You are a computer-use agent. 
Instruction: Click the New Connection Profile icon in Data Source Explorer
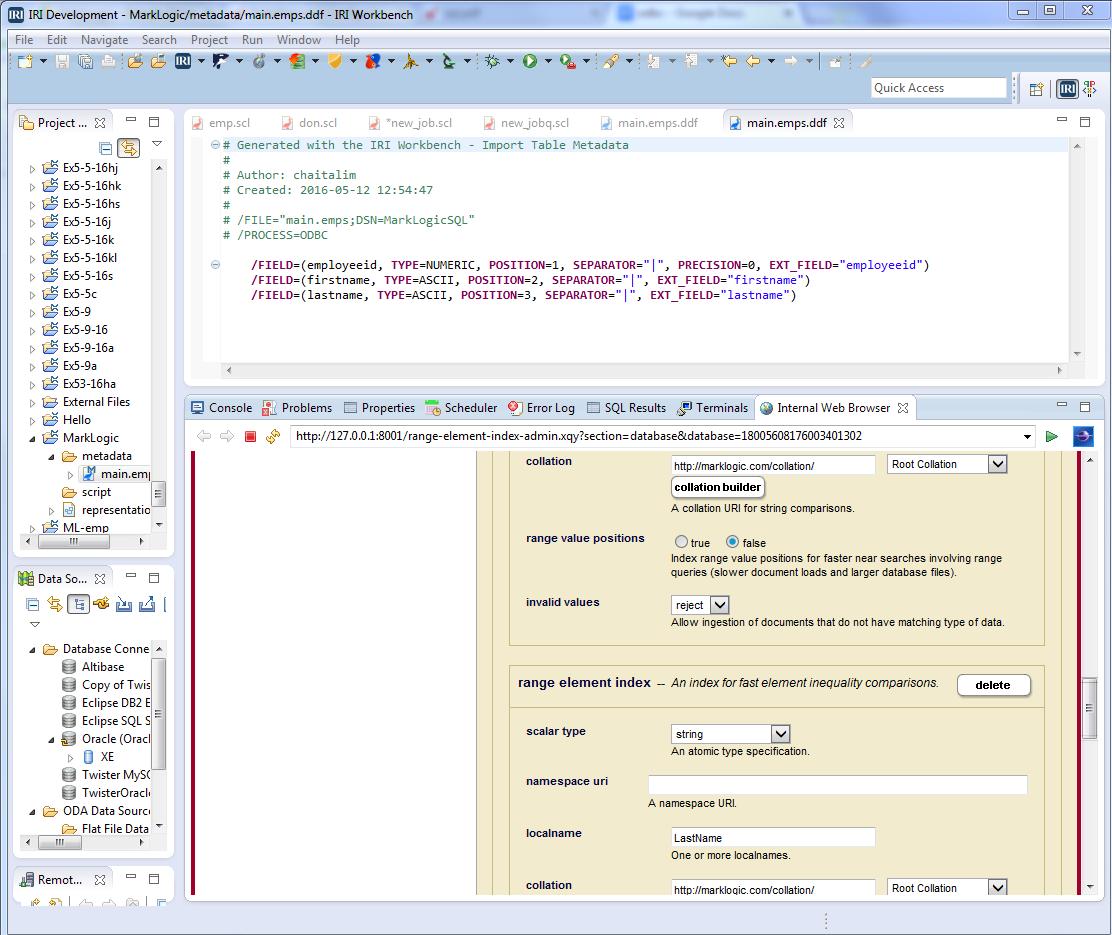point(101,604)
